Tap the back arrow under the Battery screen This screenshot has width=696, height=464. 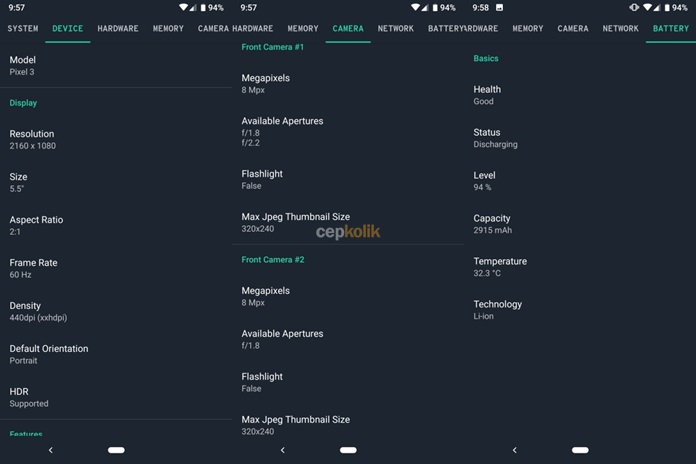pos(514,450)
